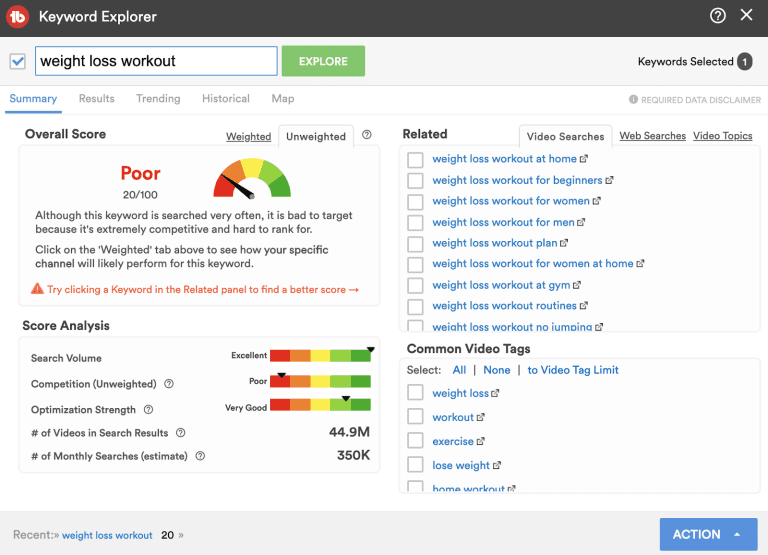Image resolution: width=768 pixels, height=555 pixels.
Task: Click help icon beside Unweighted tab
Action: [x=366, y=135]
